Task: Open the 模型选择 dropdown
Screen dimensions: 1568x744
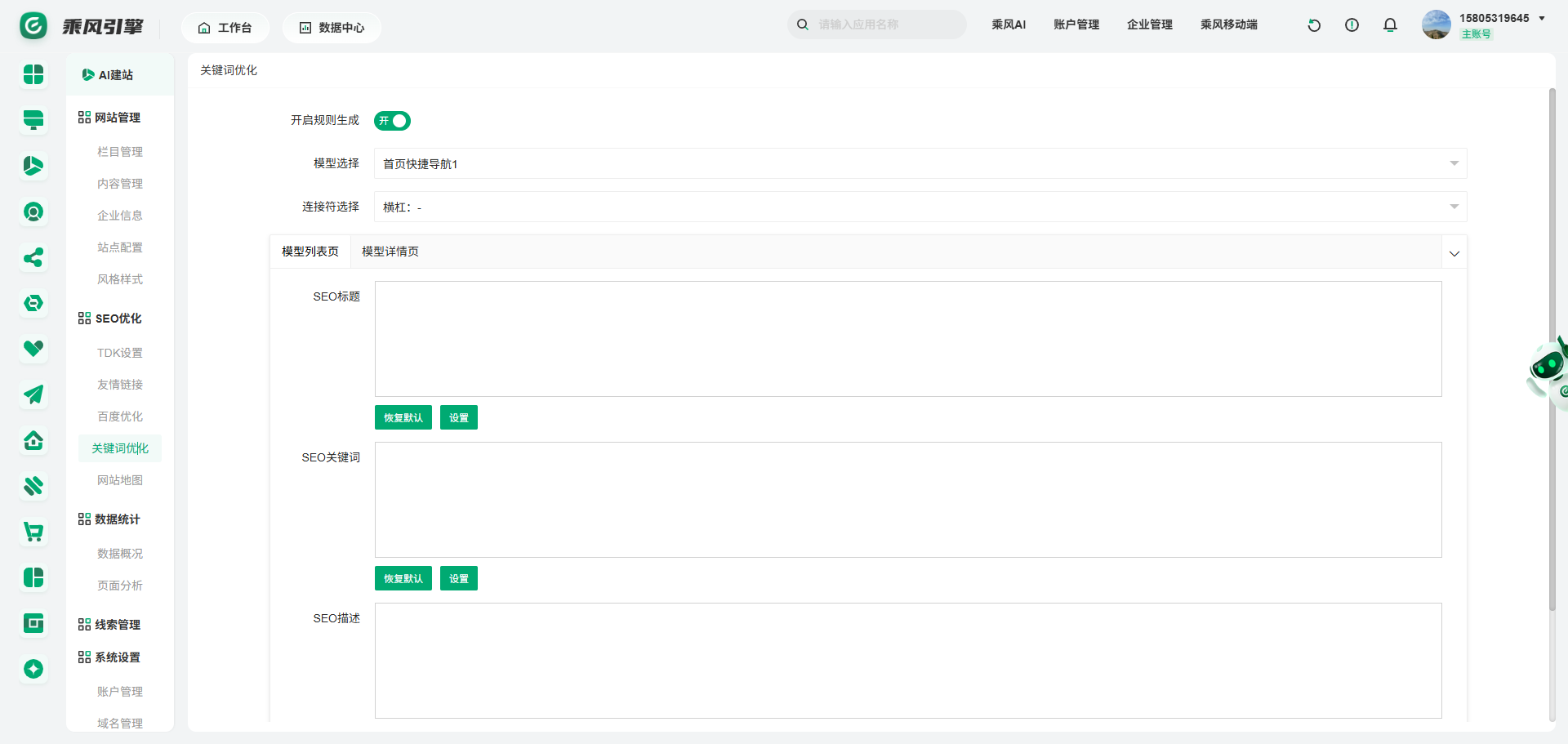Action: [x=920, y=163]
